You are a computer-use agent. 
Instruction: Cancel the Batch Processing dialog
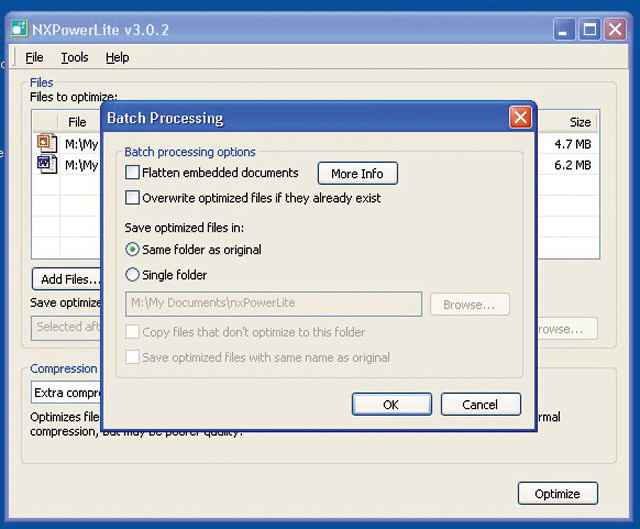[481, 405]
